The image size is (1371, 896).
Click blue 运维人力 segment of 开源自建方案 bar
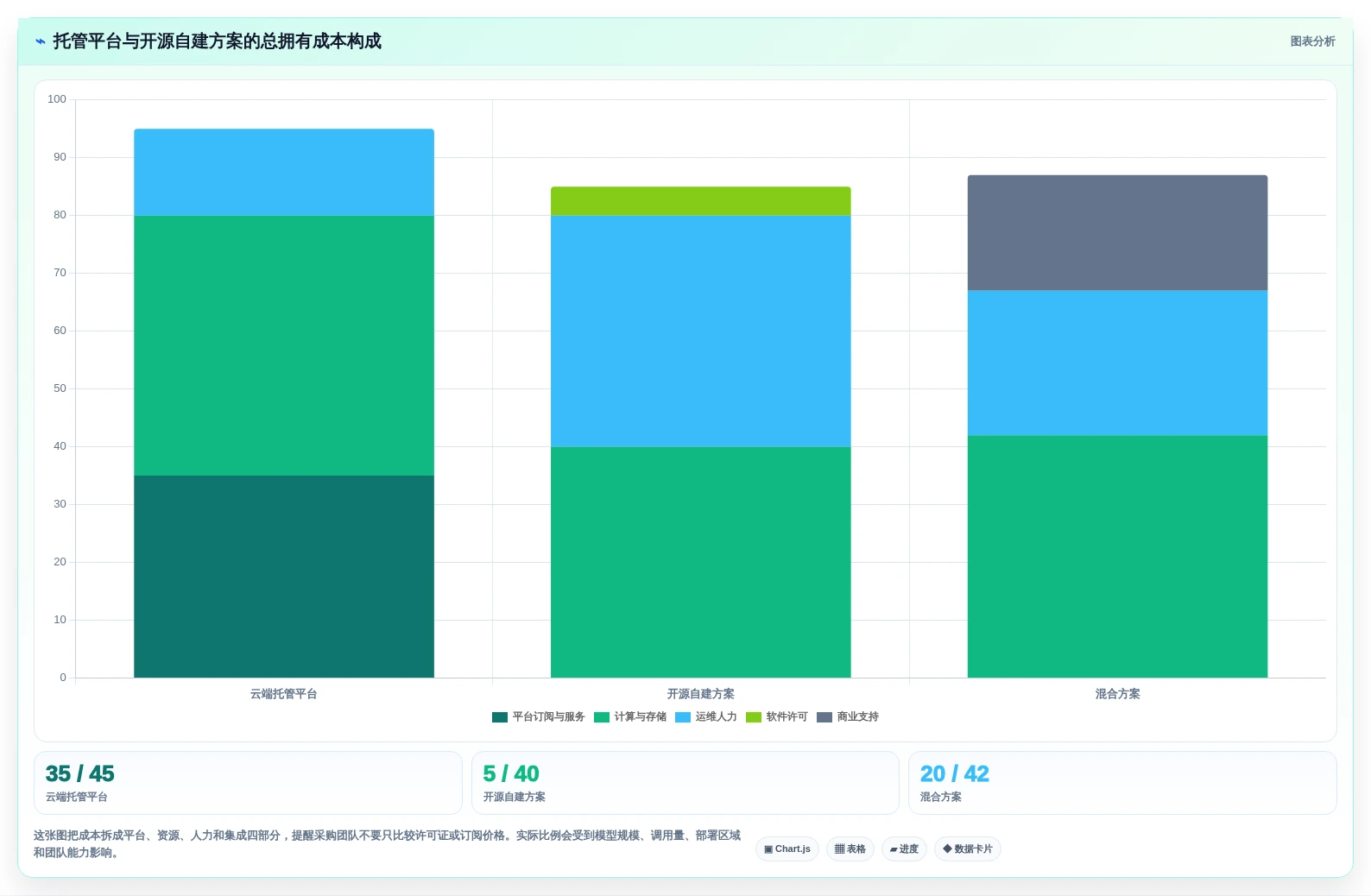coord(701,331)
